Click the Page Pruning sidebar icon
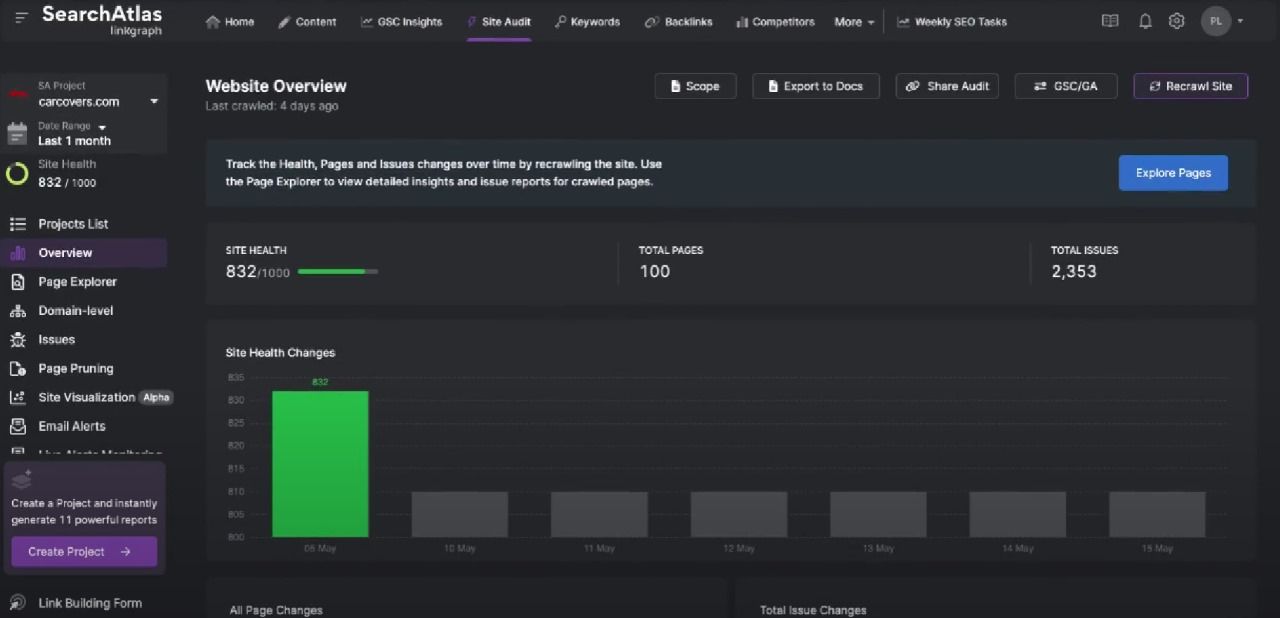 click(17, 369)
